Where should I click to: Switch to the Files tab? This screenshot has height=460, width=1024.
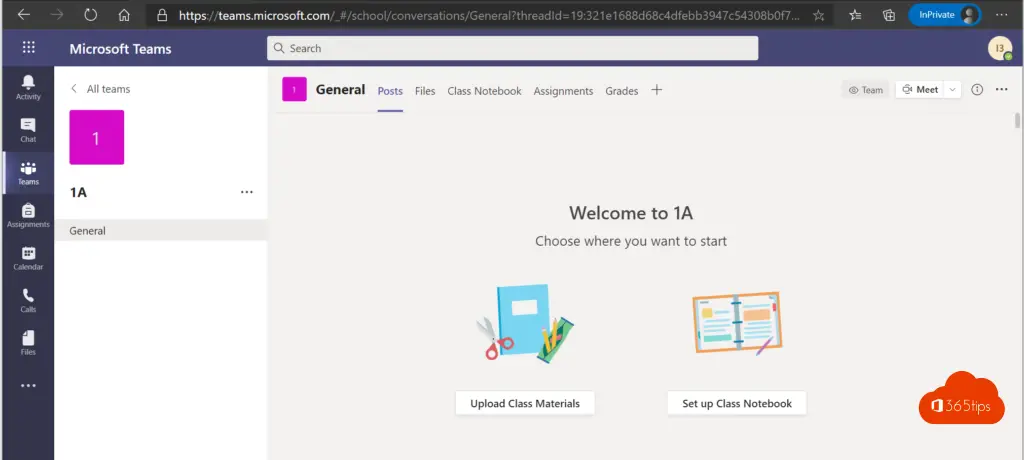(425, 91)
